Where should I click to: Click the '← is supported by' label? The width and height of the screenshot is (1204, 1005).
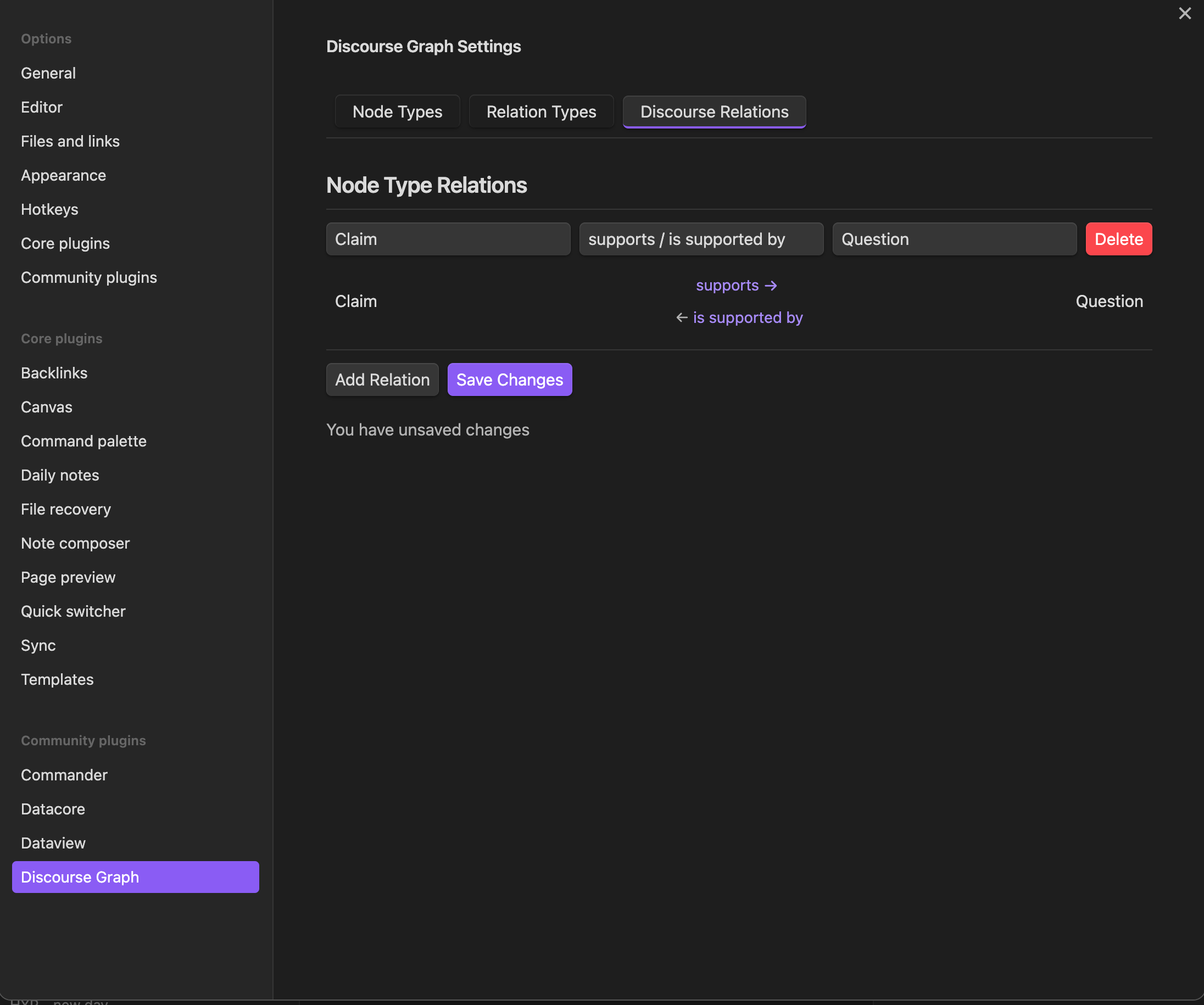coord(739,317)
